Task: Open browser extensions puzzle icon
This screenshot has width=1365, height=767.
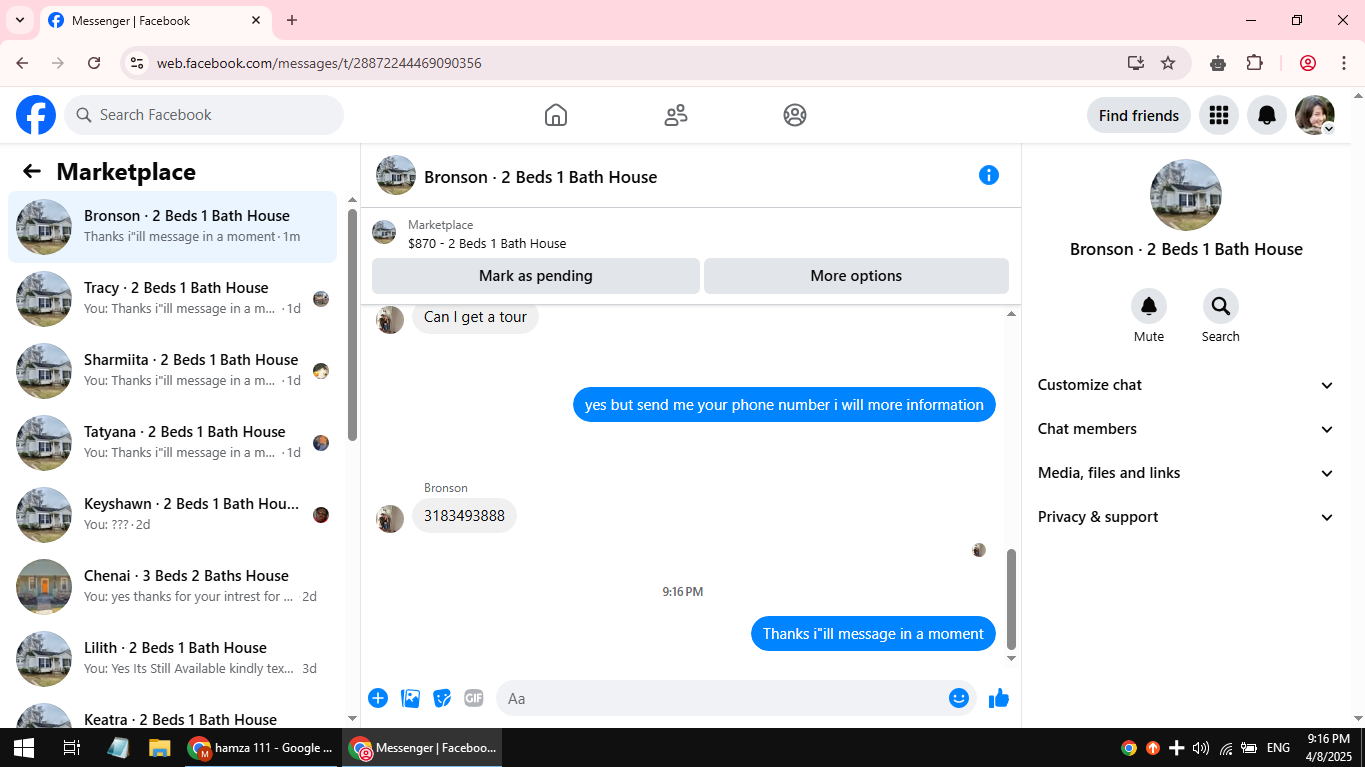Action: [x=1255, y=63]
